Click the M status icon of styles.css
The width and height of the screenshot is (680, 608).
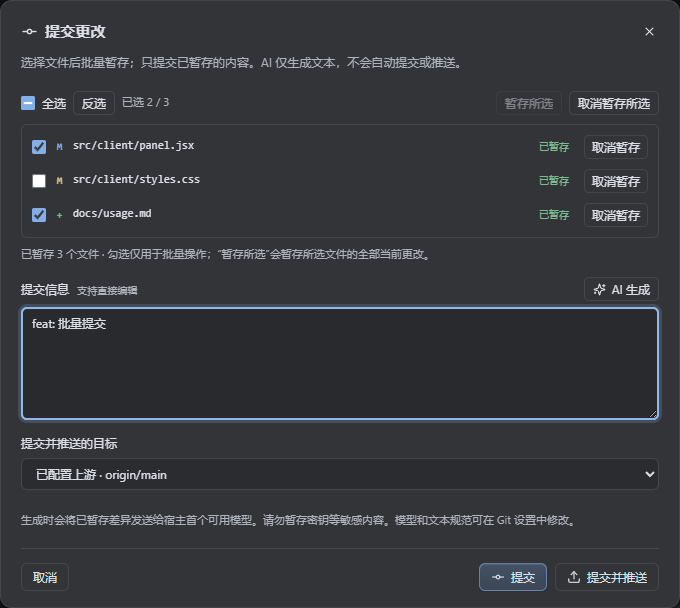[59, 181]
